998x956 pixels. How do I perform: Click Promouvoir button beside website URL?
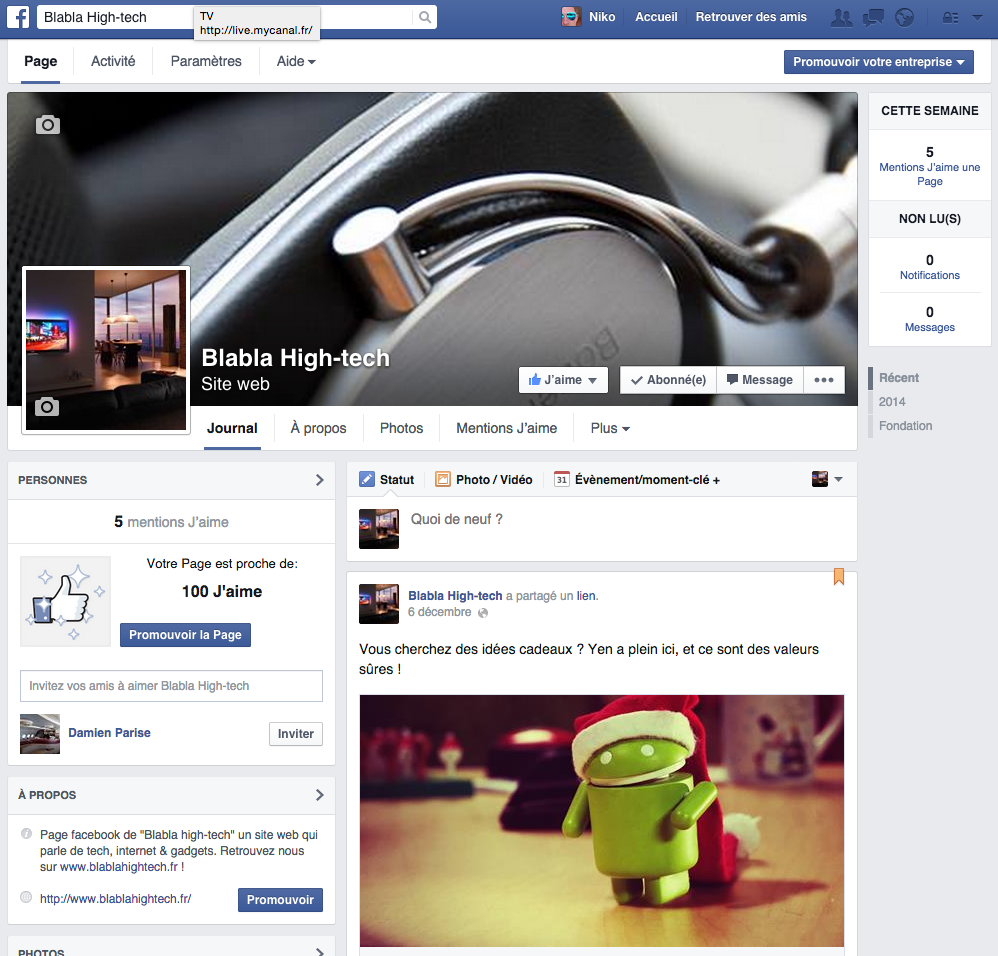tap(280, 900)
